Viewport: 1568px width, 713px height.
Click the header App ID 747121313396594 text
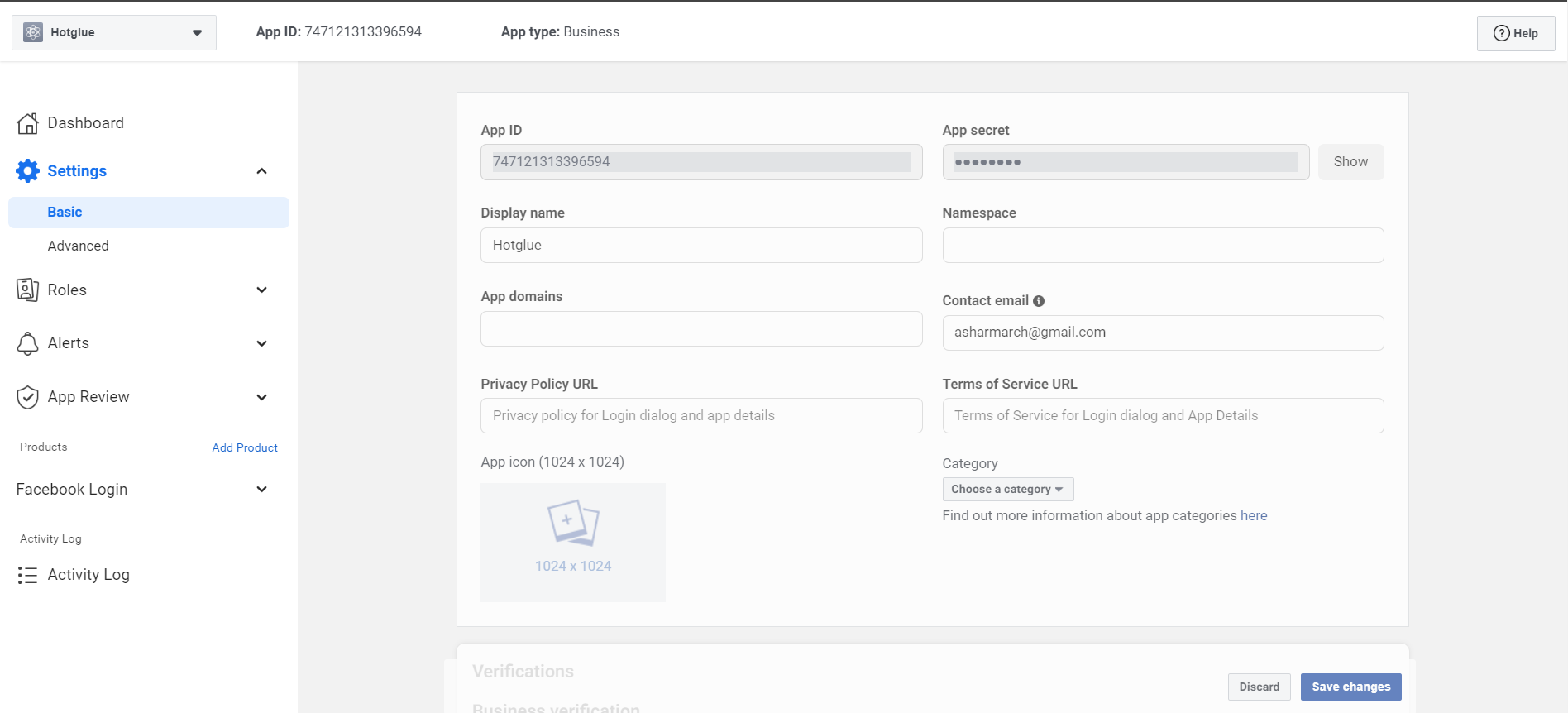pos(339,32)
